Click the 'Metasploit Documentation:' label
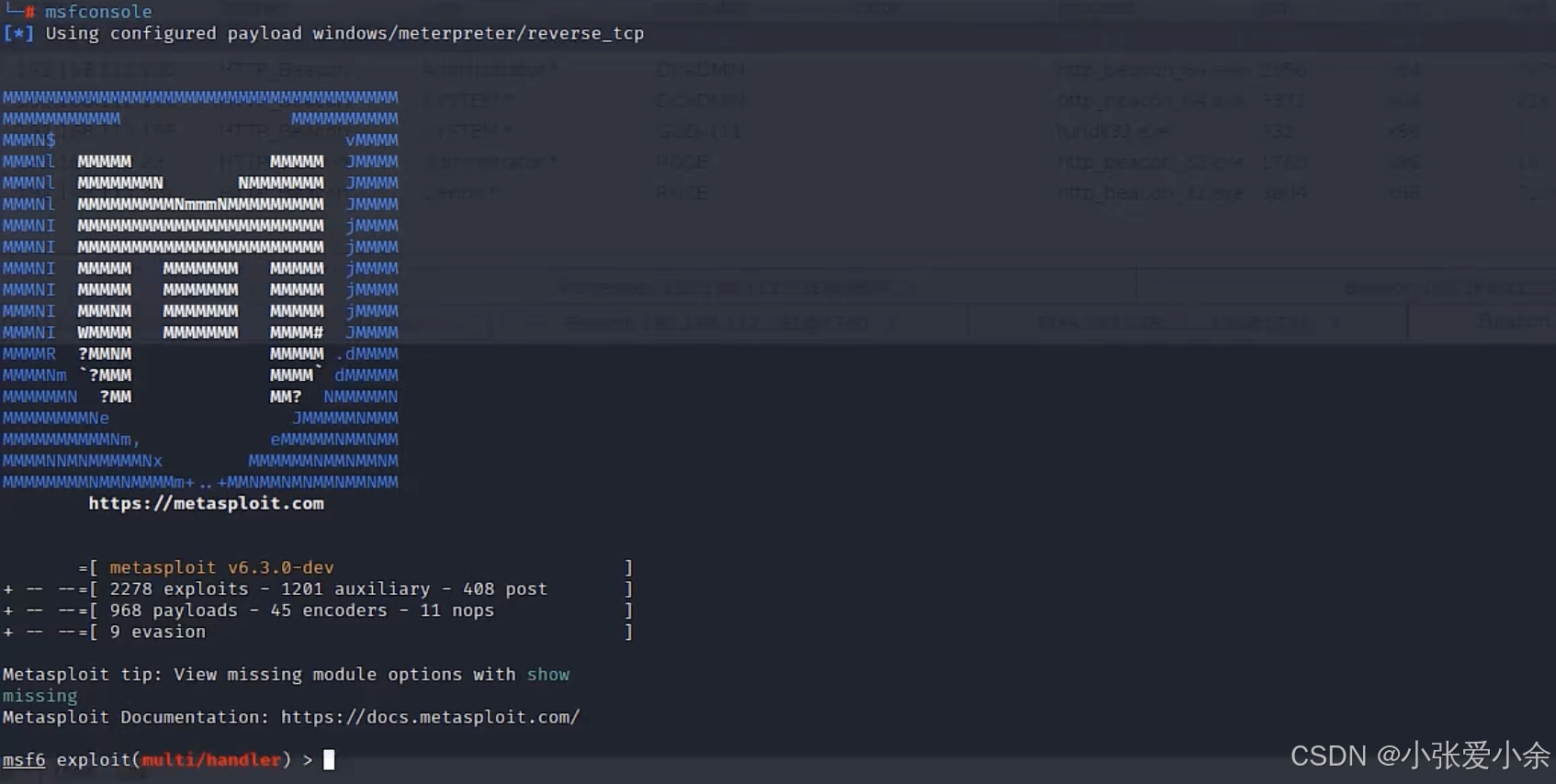This screenshot has height=784, width=1556. coord(136,717)
